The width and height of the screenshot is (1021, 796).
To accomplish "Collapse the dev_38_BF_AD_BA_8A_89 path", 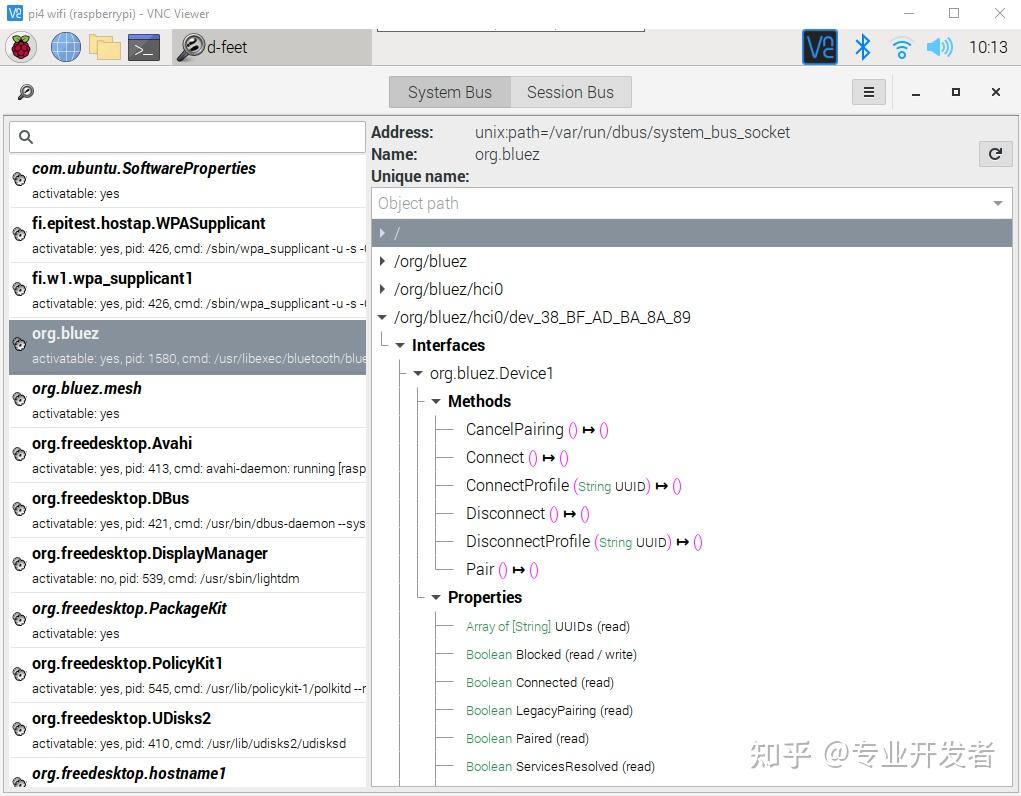I will [382, 317].
